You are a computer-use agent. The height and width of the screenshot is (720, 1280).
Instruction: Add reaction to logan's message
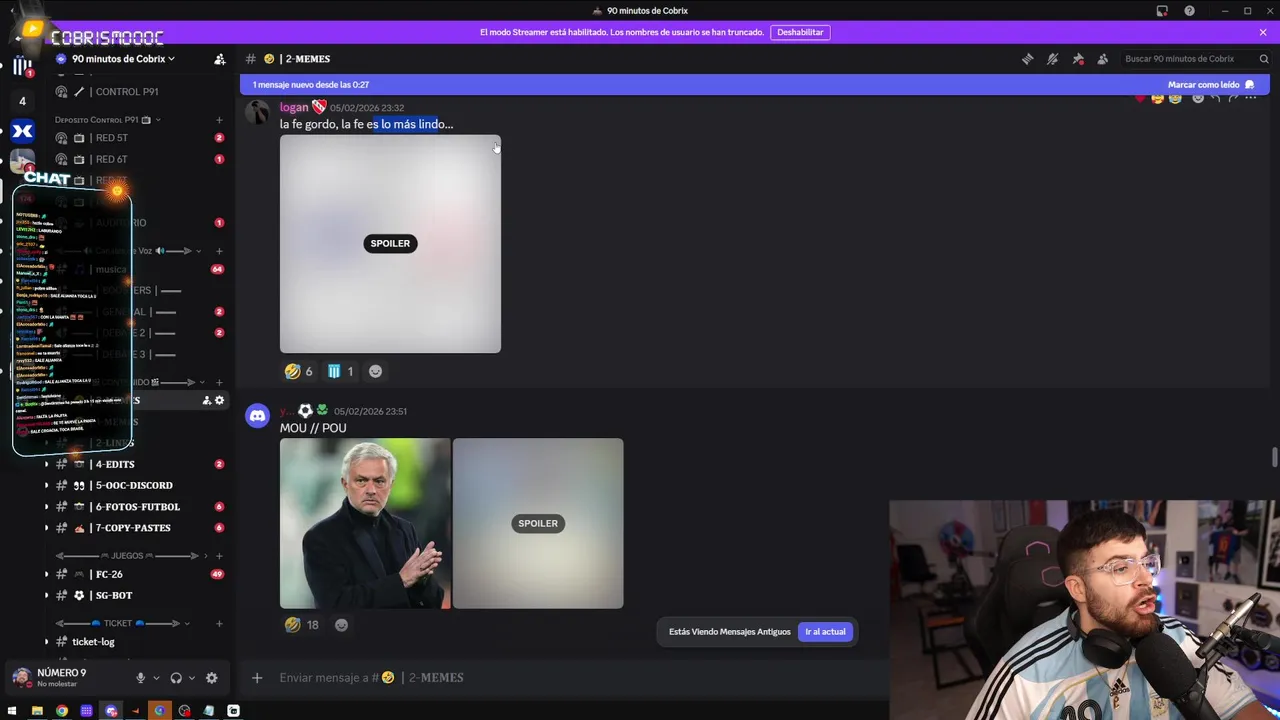375,371
